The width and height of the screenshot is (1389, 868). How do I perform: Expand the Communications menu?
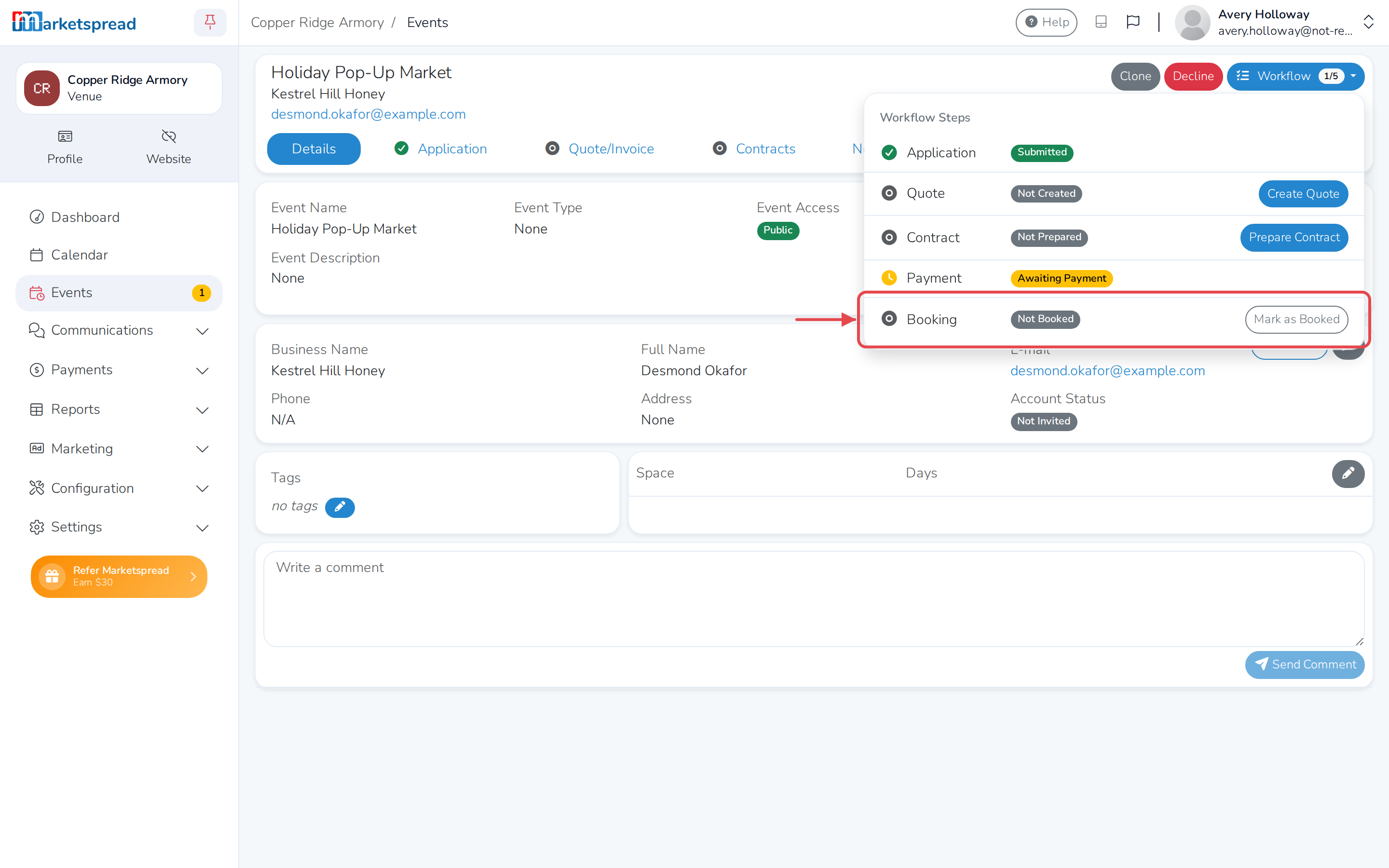click(119, 331)
